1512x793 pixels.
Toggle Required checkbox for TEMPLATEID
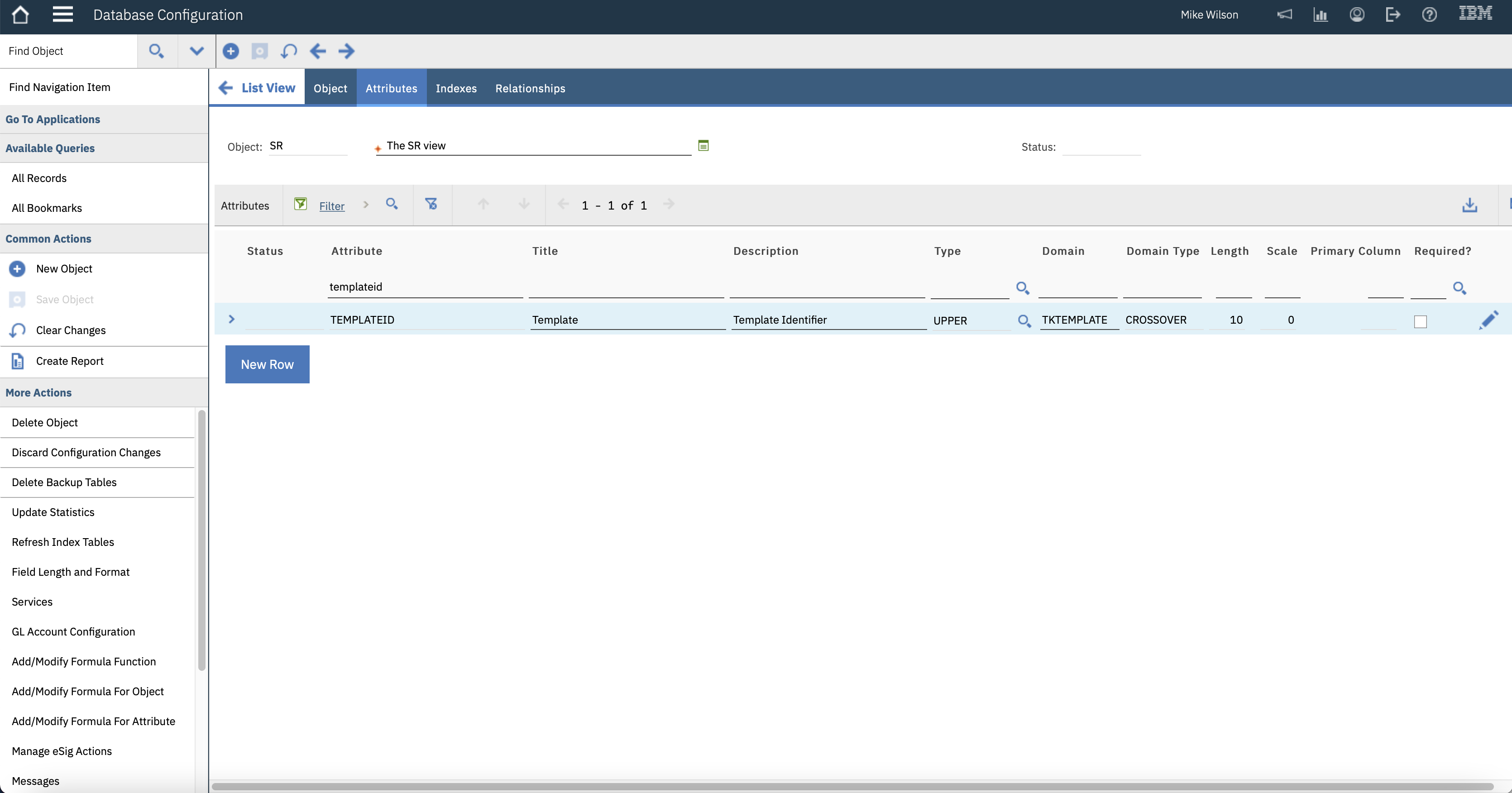point(1420,321)
